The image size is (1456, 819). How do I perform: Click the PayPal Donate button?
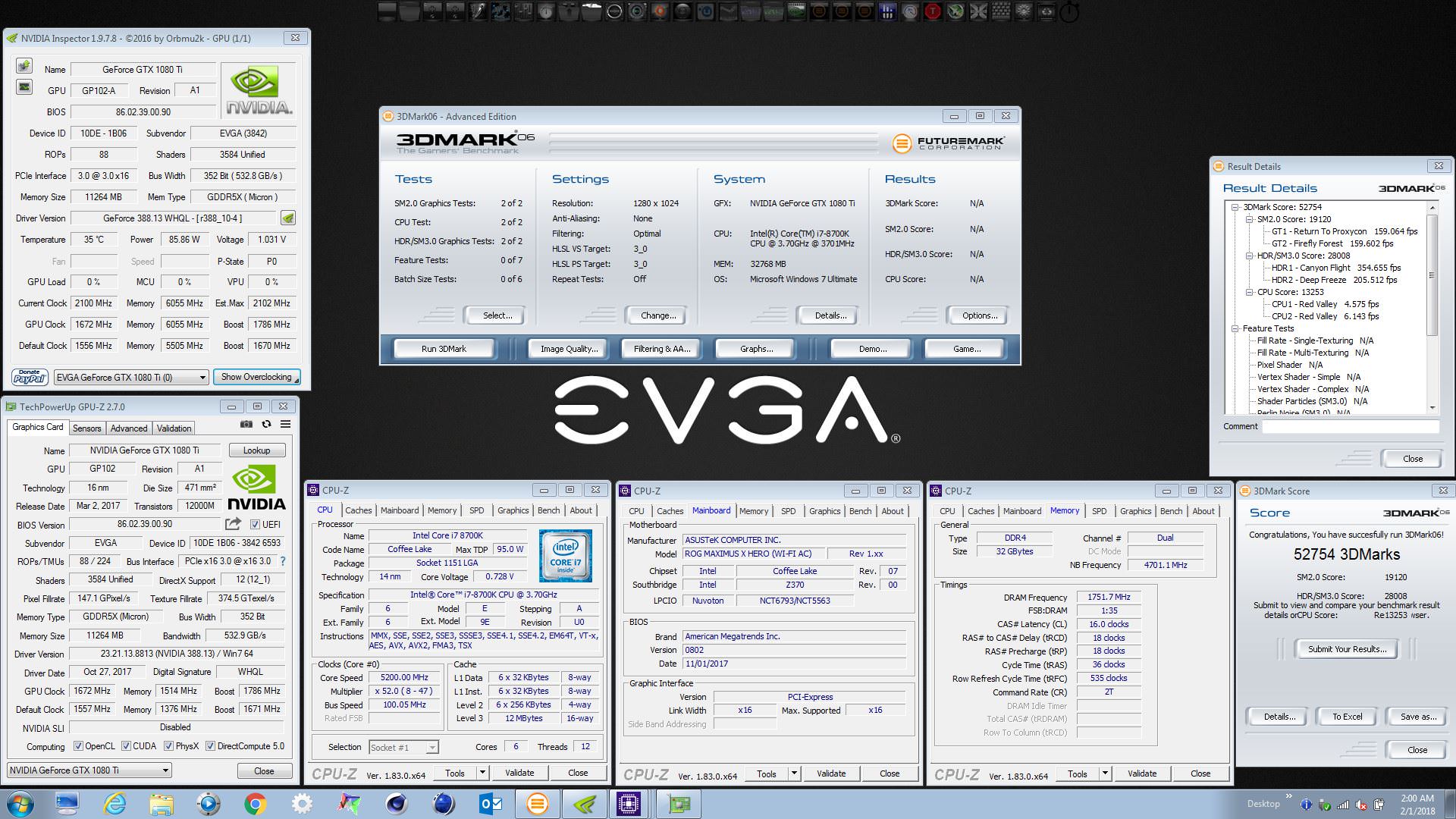pos(30,377)
